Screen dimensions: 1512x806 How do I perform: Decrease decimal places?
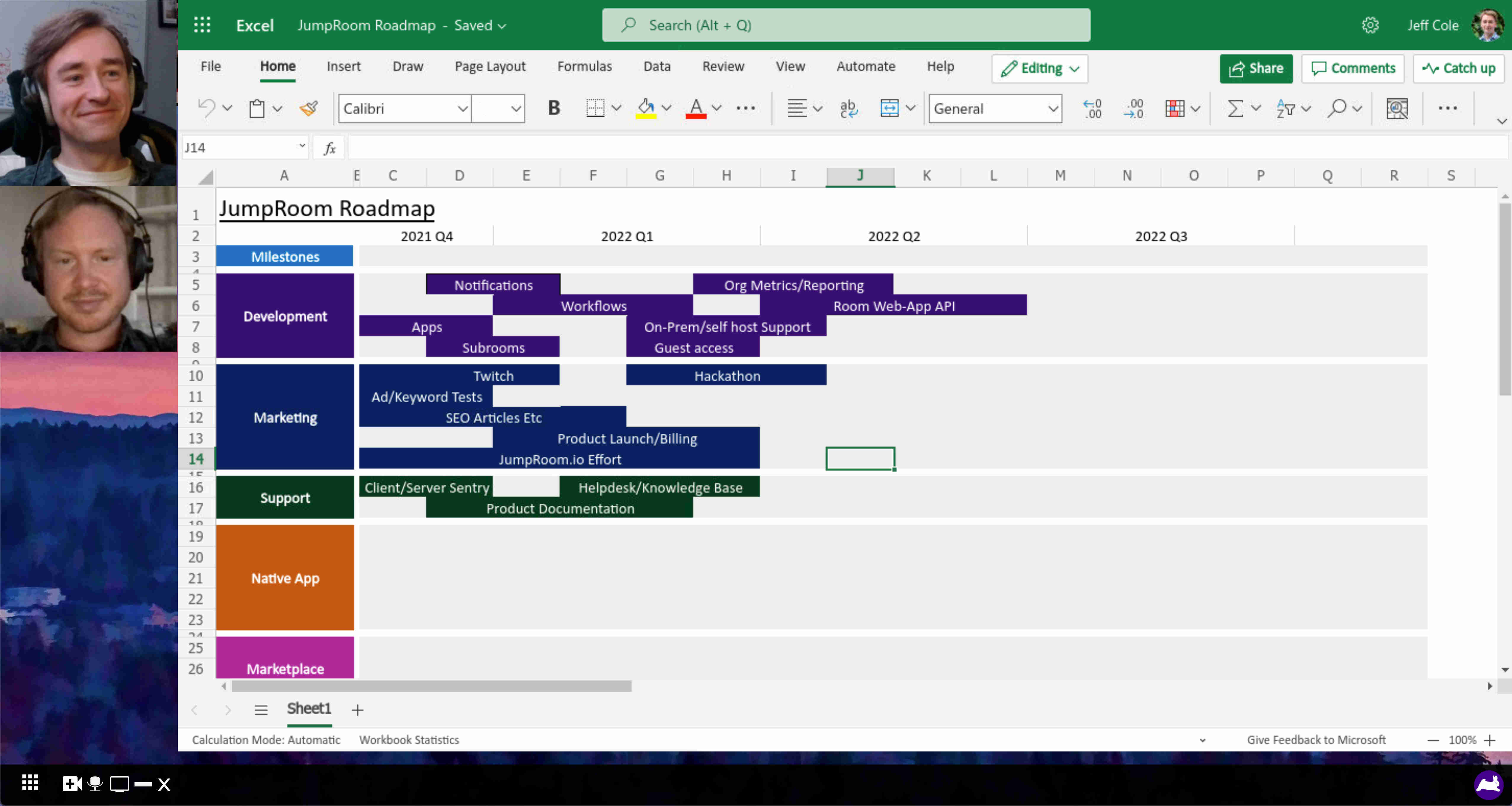pos(1133,108)
